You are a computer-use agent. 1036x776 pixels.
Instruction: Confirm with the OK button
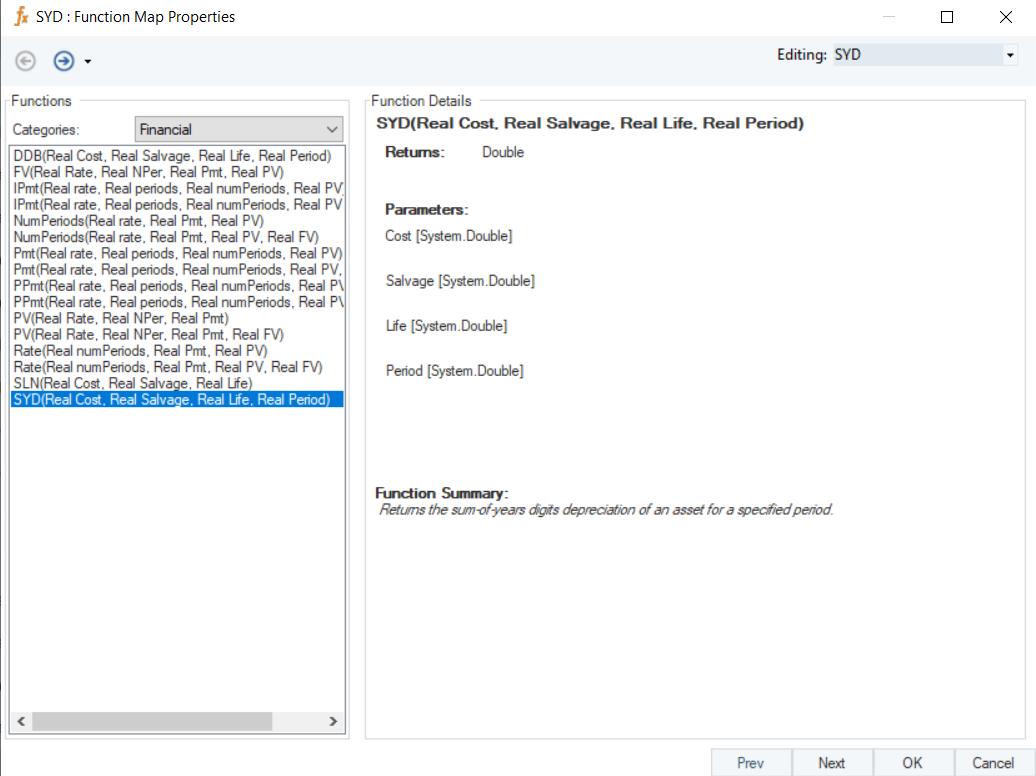[x=912, y=763]
